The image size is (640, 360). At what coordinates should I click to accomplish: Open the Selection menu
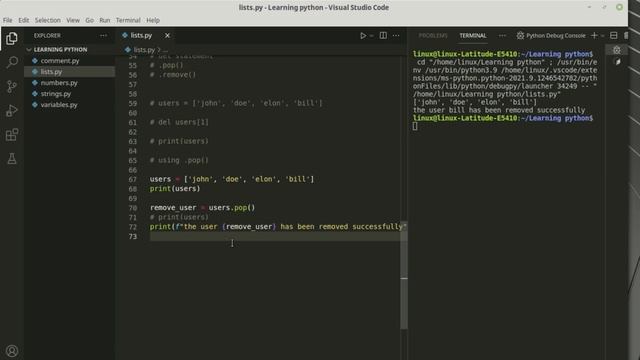pyautogui.click(x=47, y=20)
